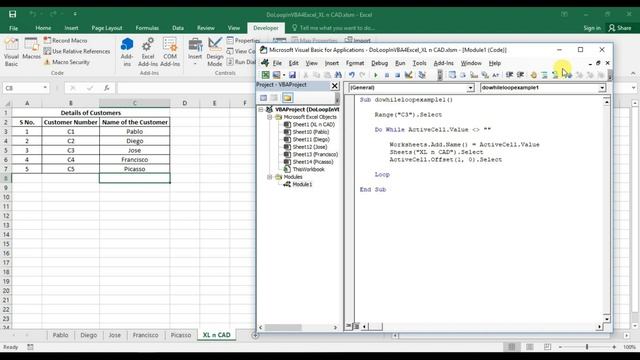Click COM Add-ins icon
The image size is (640, 360).
(170, 52)
